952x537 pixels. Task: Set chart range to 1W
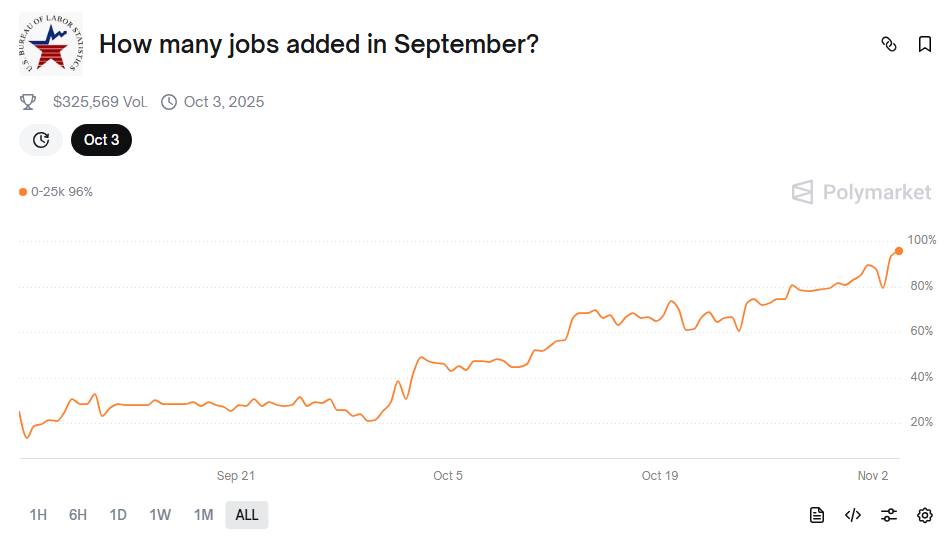pos(160,515)
